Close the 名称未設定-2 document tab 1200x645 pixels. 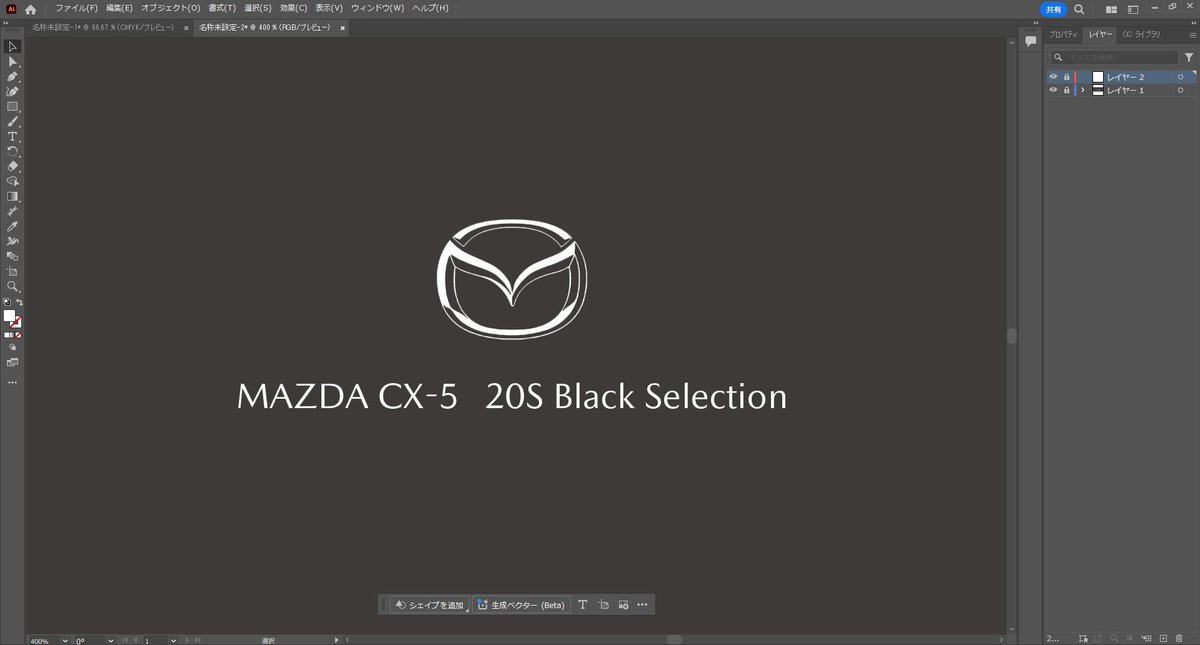click(343, 28)
